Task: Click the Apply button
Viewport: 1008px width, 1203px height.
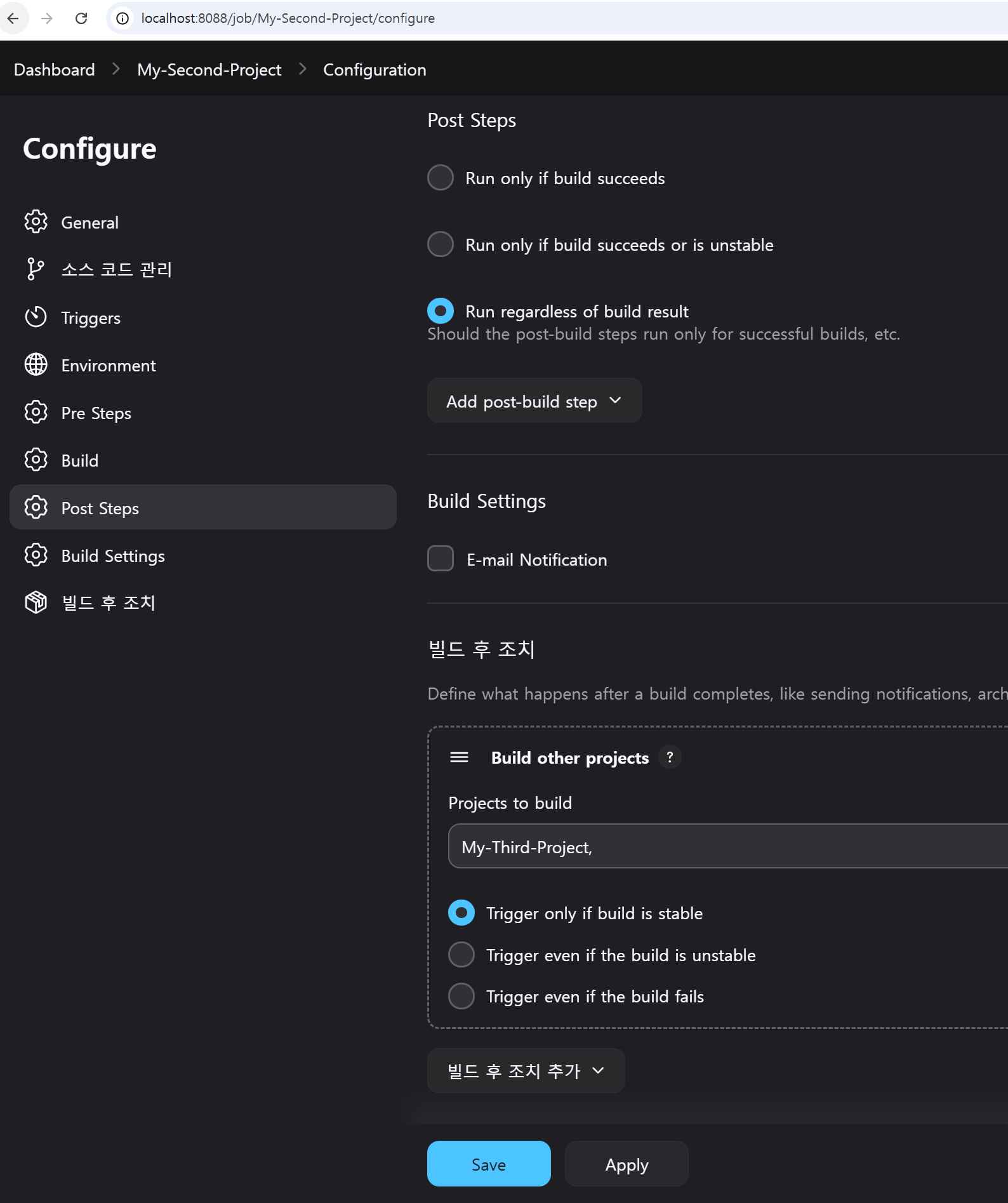Action: 627,1164
